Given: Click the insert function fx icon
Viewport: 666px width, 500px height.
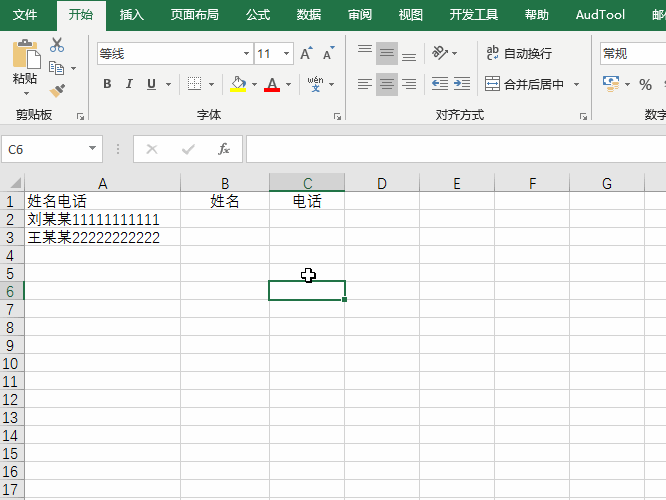Looking at the screenshot, I should [x=224, y=149].
